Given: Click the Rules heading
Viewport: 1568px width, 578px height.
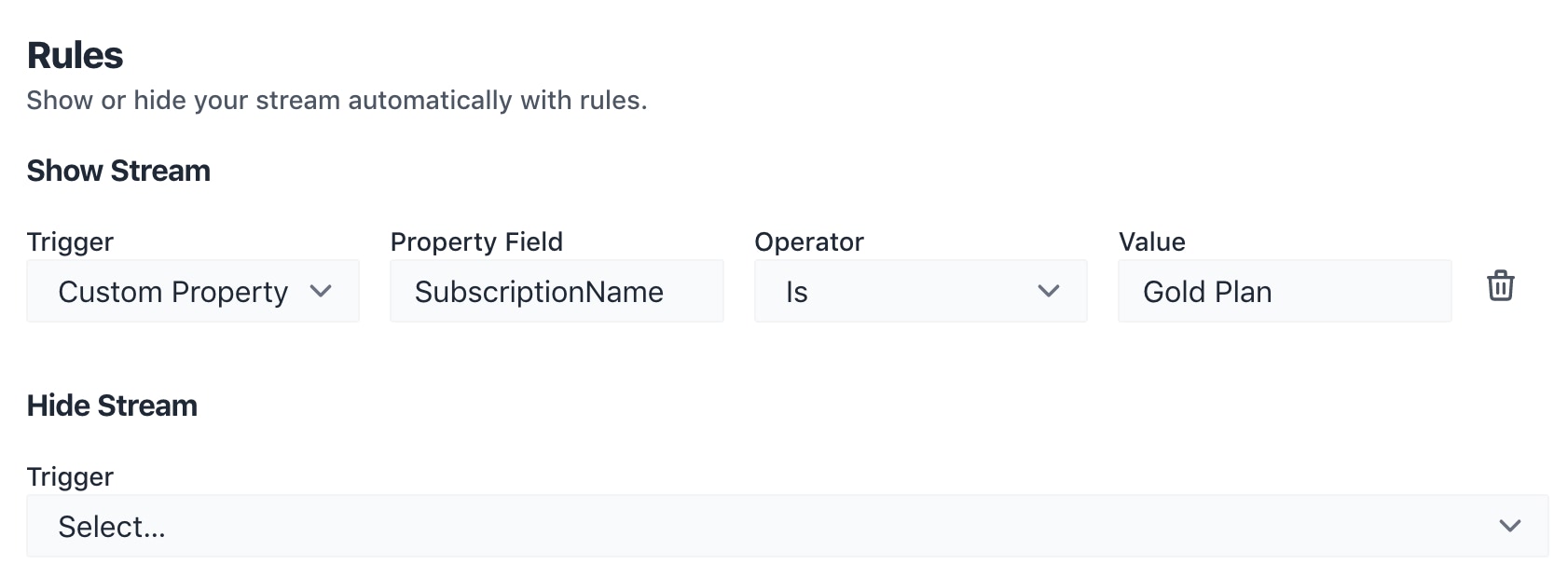Looking at the screenshot, I should [x=75, y=56].
